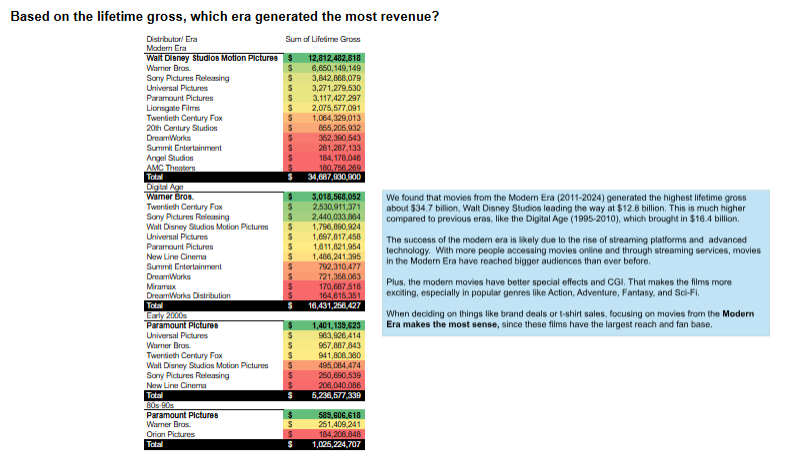Click the value 250,690,539

pos(339,375)
